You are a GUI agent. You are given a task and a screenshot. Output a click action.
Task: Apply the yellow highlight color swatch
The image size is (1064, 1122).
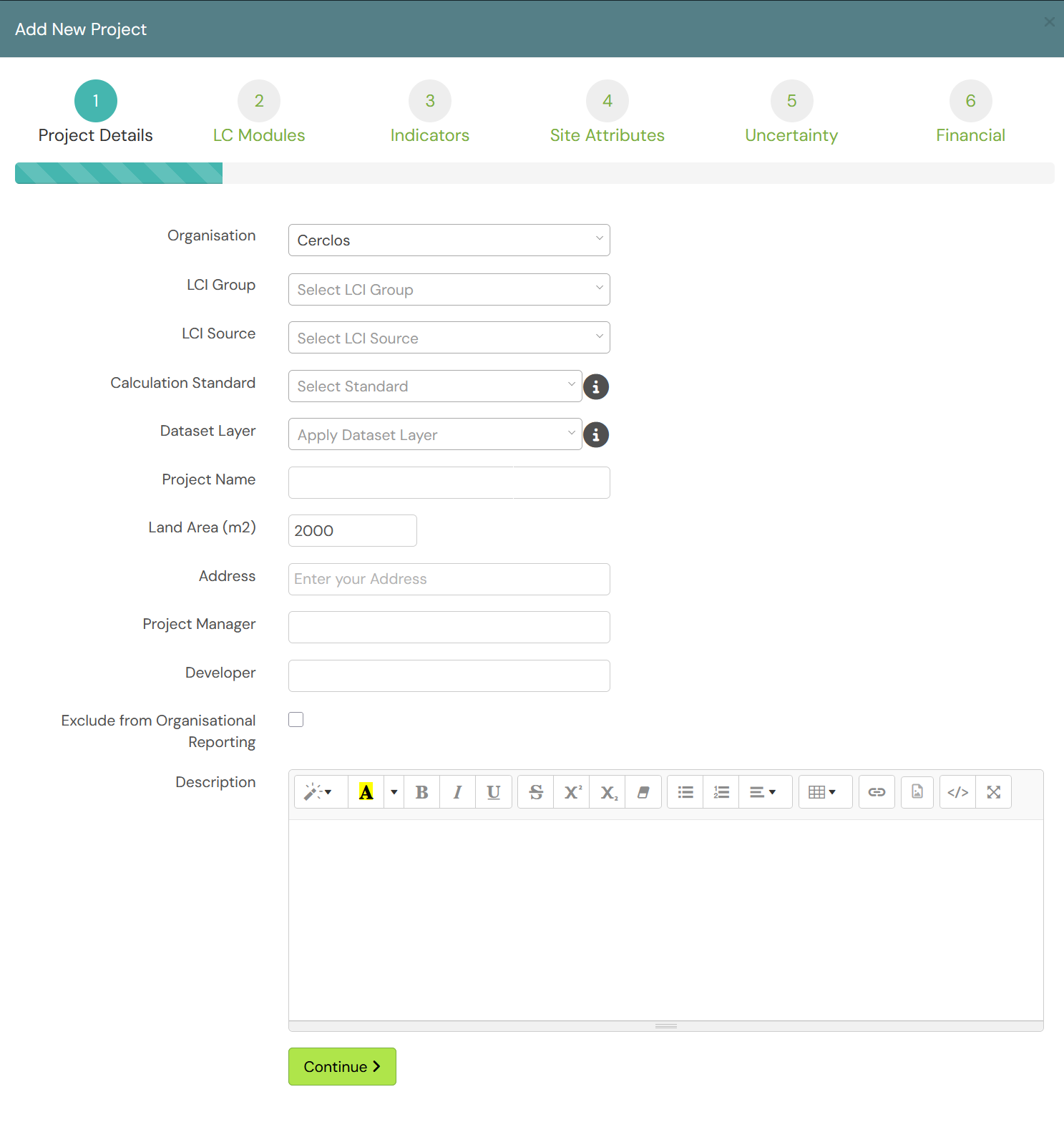tap(366, 792)
